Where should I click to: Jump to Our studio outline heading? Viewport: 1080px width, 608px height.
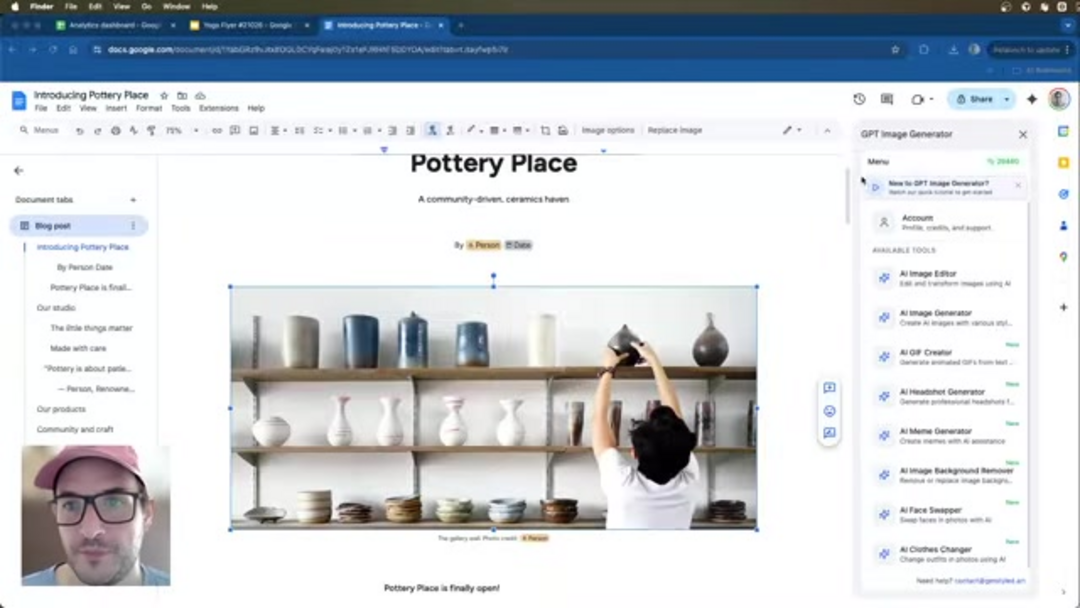[x=56, y=308]
